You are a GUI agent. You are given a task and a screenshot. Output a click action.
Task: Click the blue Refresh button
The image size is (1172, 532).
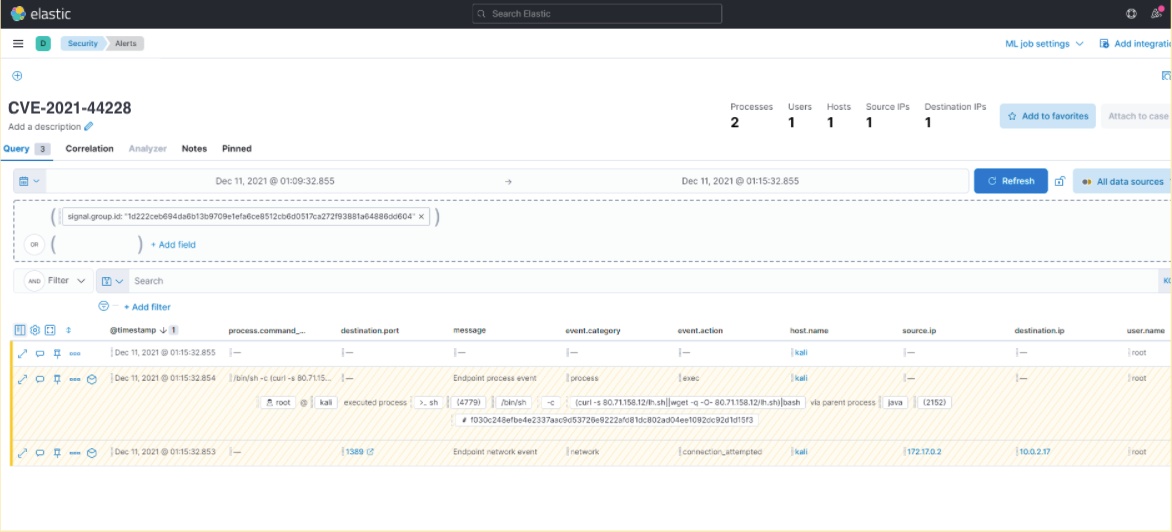coord(1010,181)
